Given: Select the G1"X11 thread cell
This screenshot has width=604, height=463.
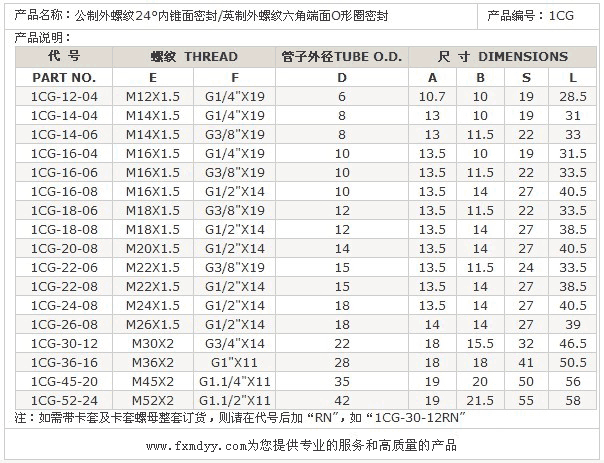Looking at the screenshot, I should coord(235,362).
